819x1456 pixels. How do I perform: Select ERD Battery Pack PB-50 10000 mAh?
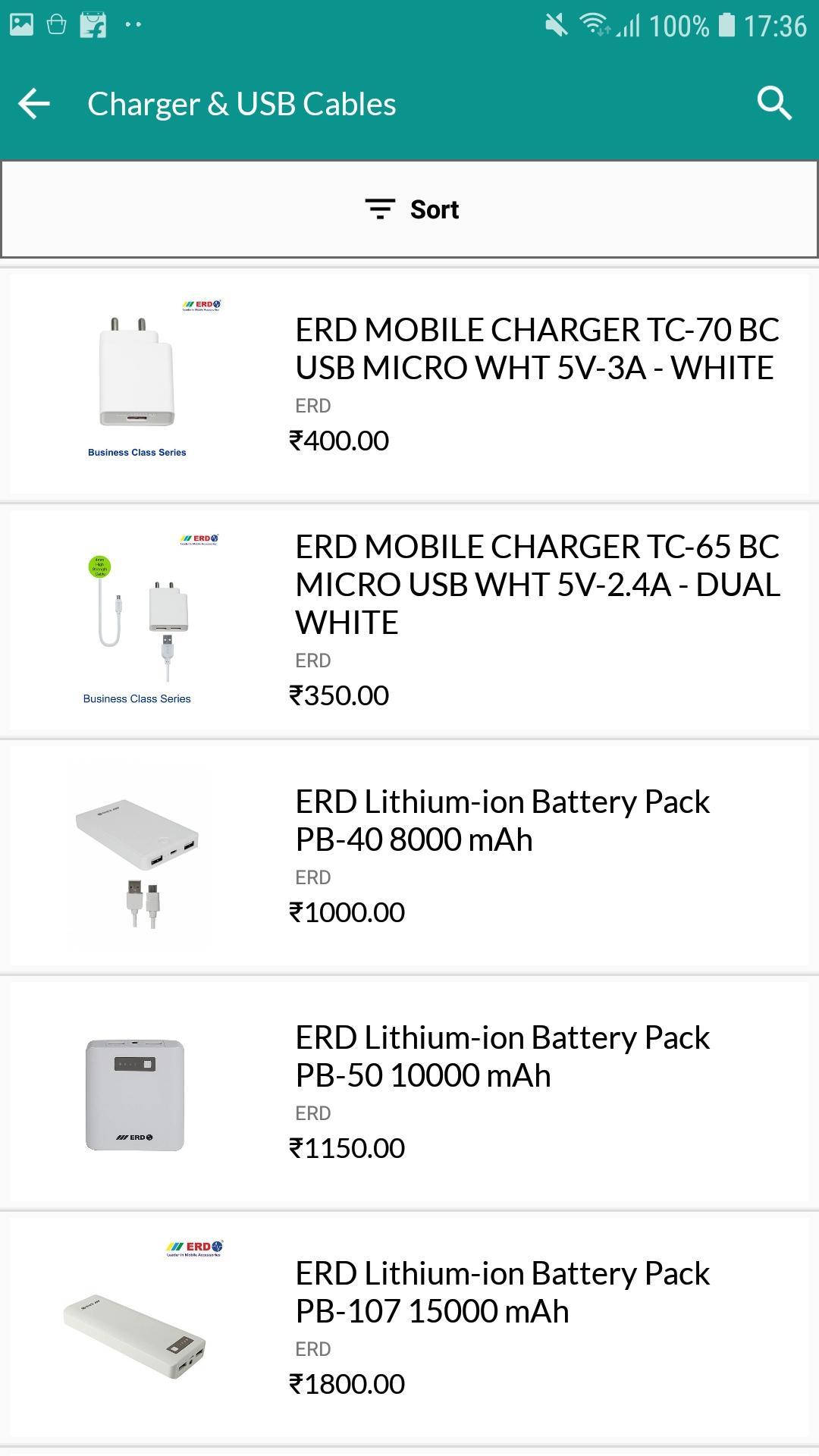click(x=502, y=1056)
